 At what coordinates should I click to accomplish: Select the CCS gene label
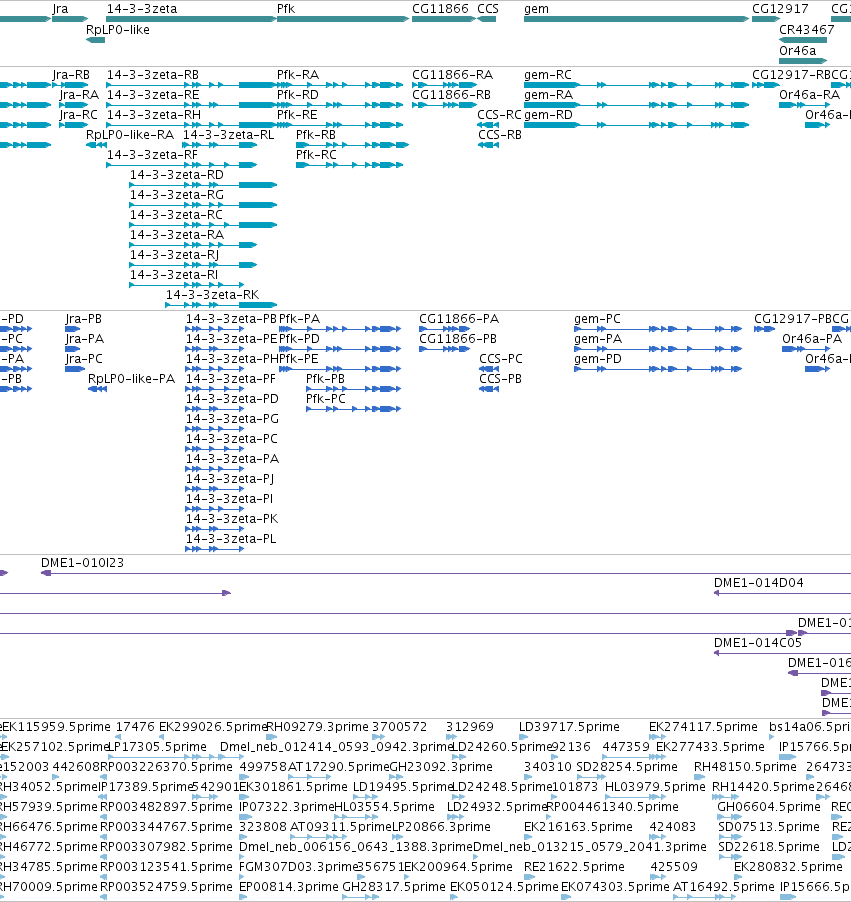pyautogui.click(x=488, y=9)
